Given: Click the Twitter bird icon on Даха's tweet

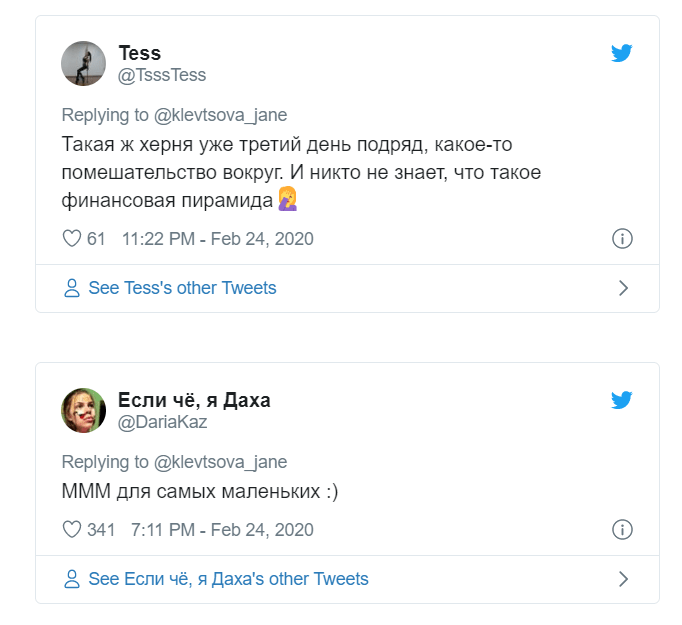Looking at the screenshot, I should pyautogui.click(x=622, y=401).
